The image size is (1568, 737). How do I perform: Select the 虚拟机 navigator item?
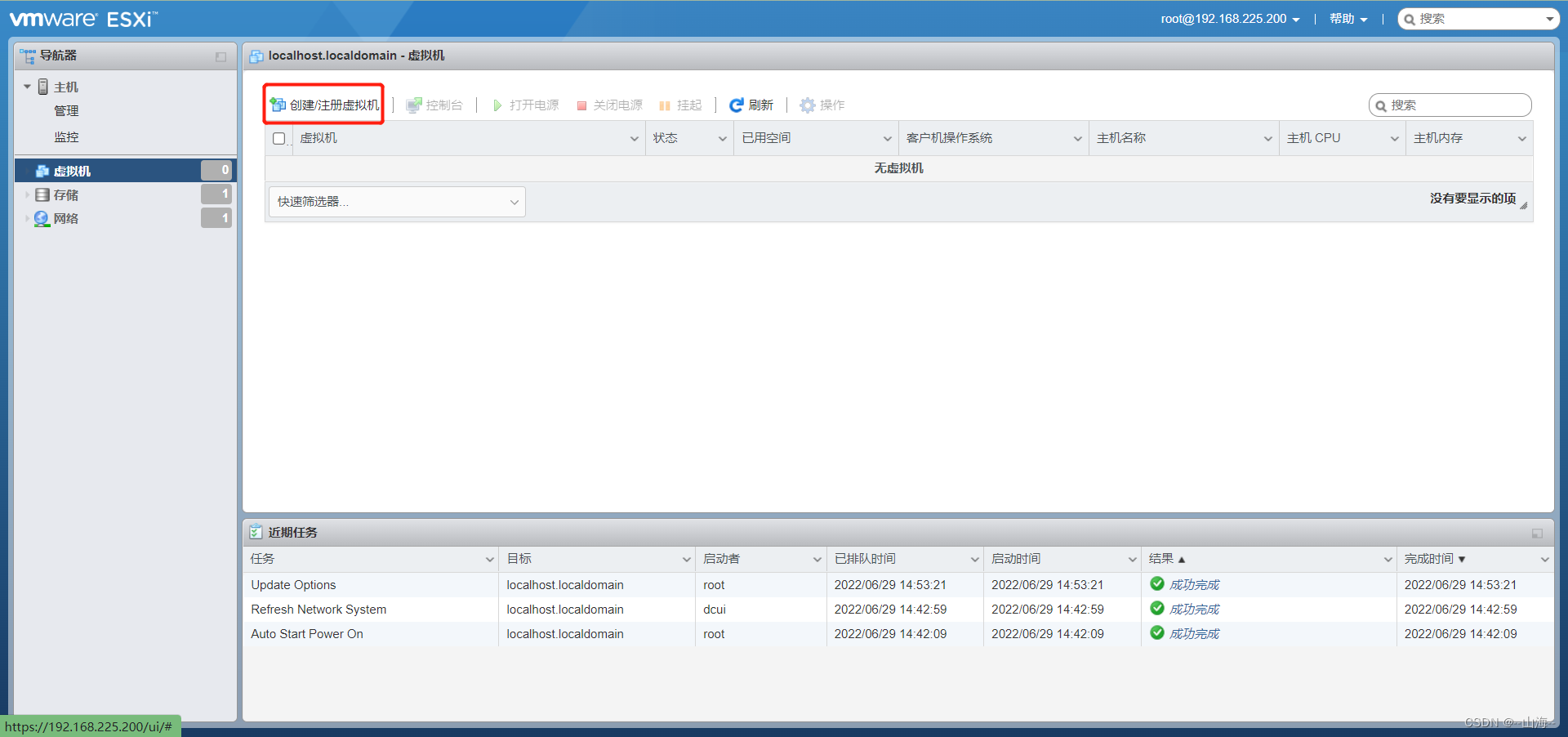[125, 171]
